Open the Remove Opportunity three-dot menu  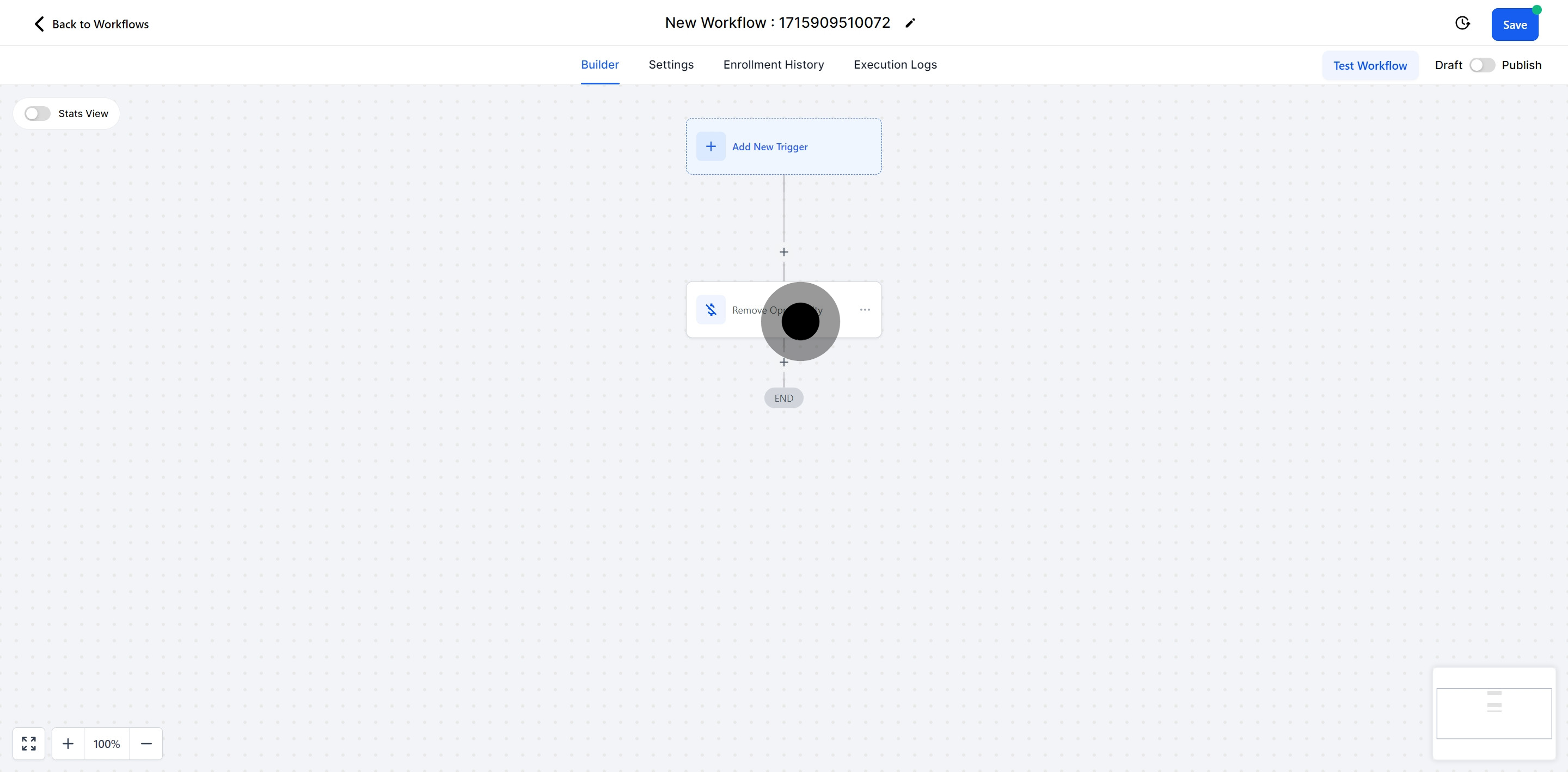865,309
